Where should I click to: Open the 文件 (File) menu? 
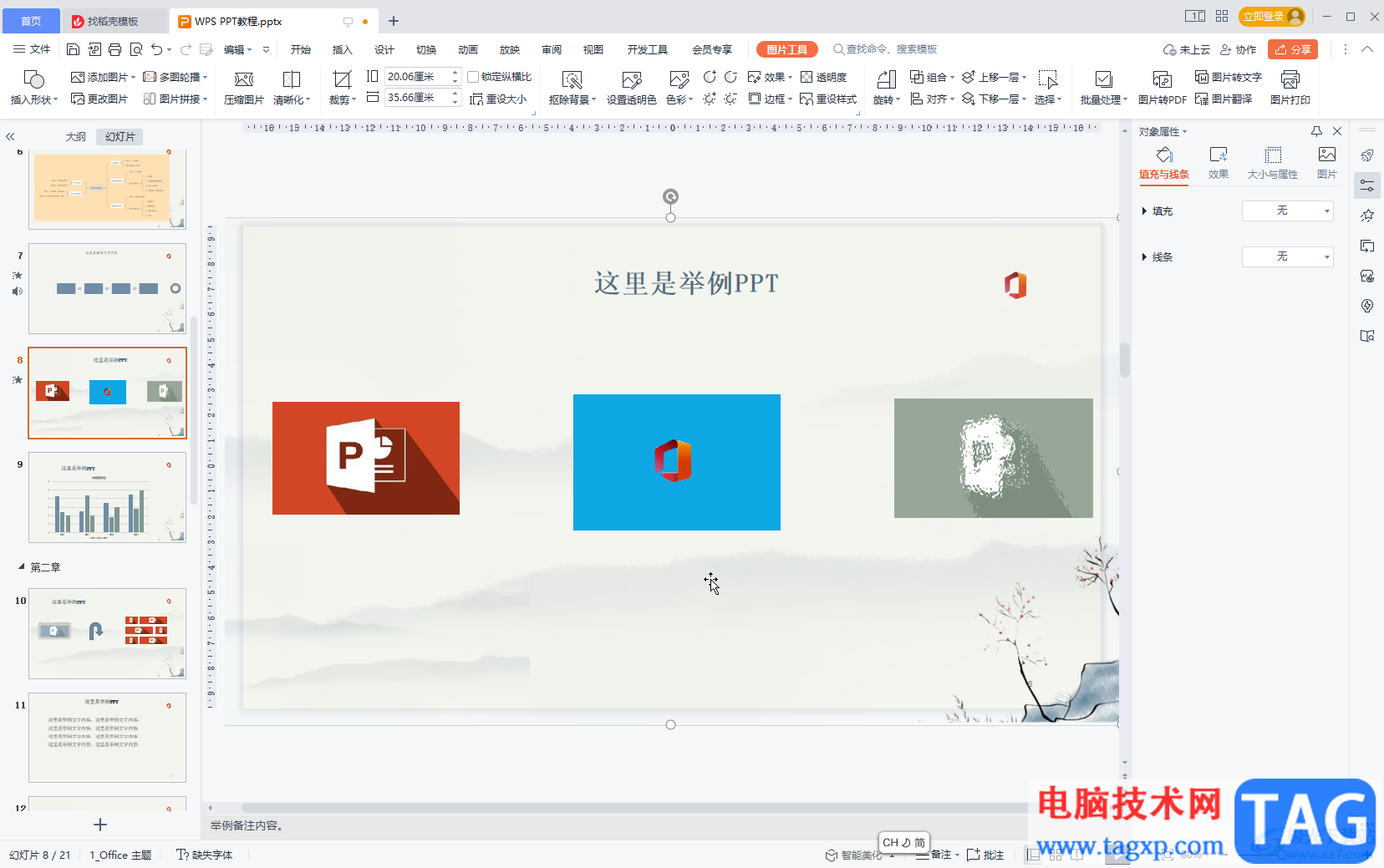pos(32,49)
